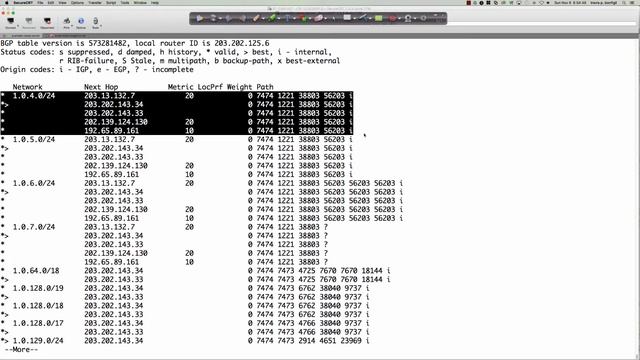Expand the Connect button dropdown arrow
Screen dimensions: 640x360
(x=18, y=25)
